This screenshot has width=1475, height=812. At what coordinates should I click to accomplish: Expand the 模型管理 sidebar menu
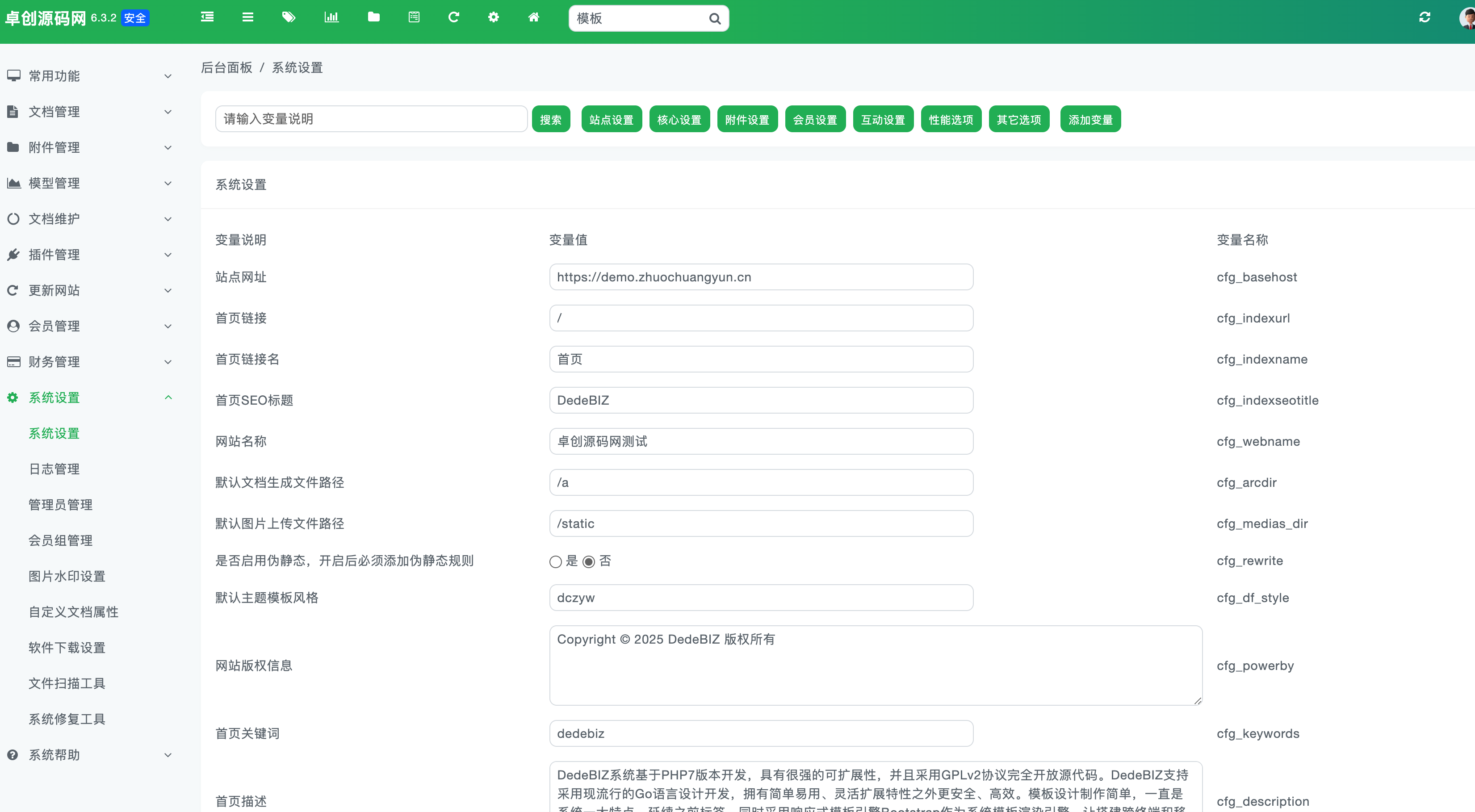pyautogui.click(x=89, y=183)
